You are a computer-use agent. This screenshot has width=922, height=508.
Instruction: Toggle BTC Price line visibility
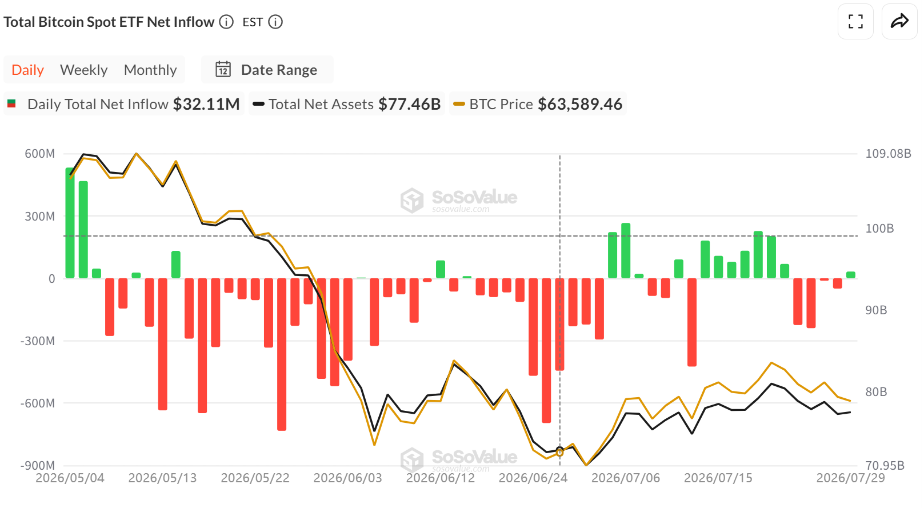point(538,104)
